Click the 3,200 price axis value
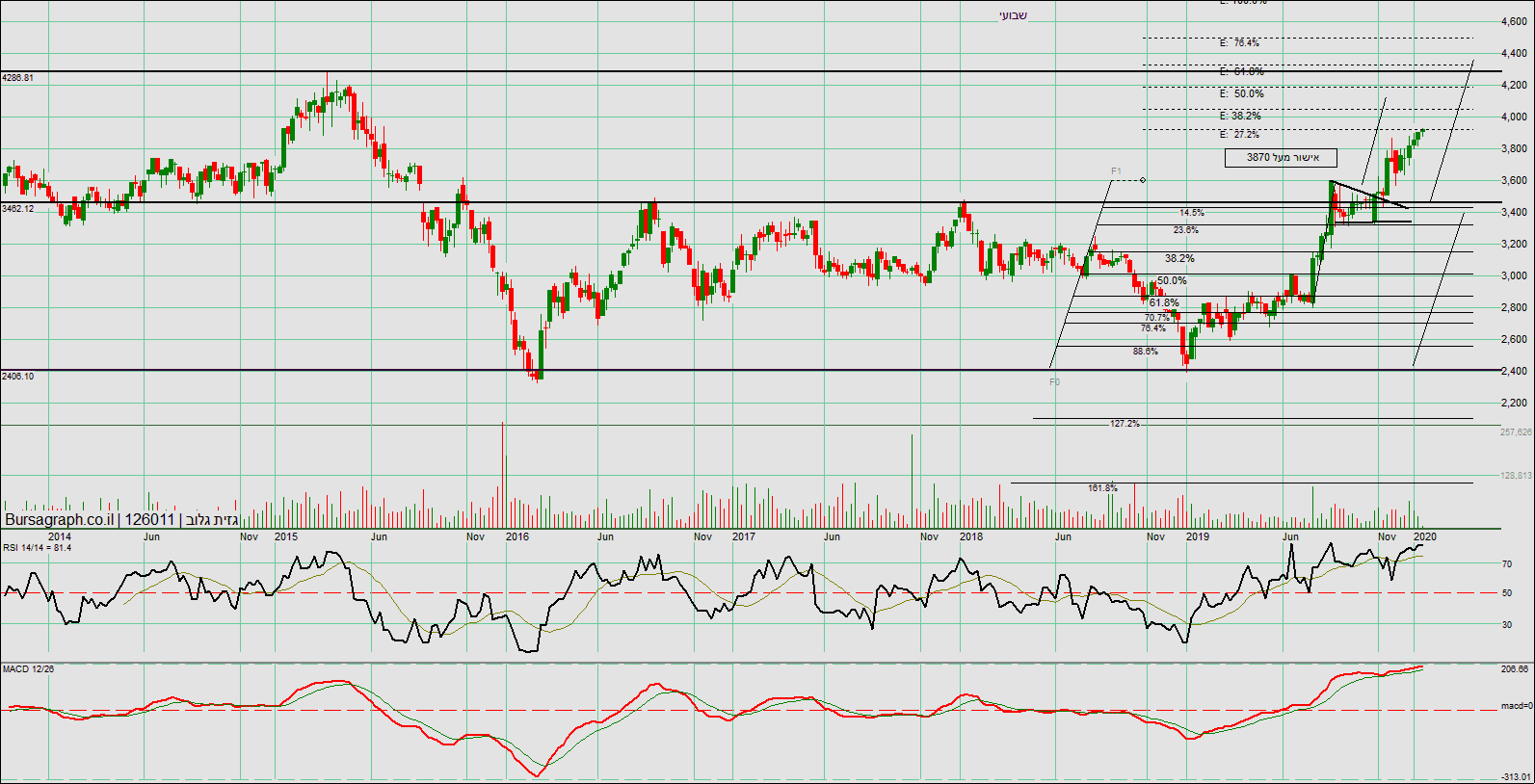 pos(1514,244)
